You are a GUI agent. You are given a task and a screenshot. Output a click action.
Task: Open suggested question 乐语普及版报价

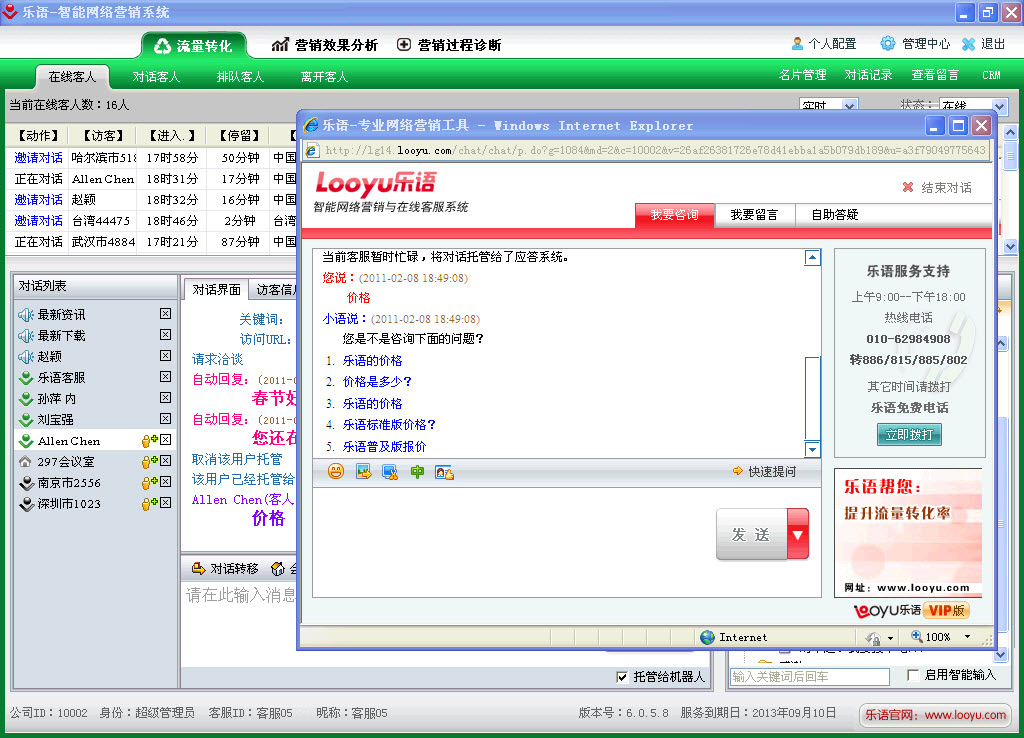(384, 447)
